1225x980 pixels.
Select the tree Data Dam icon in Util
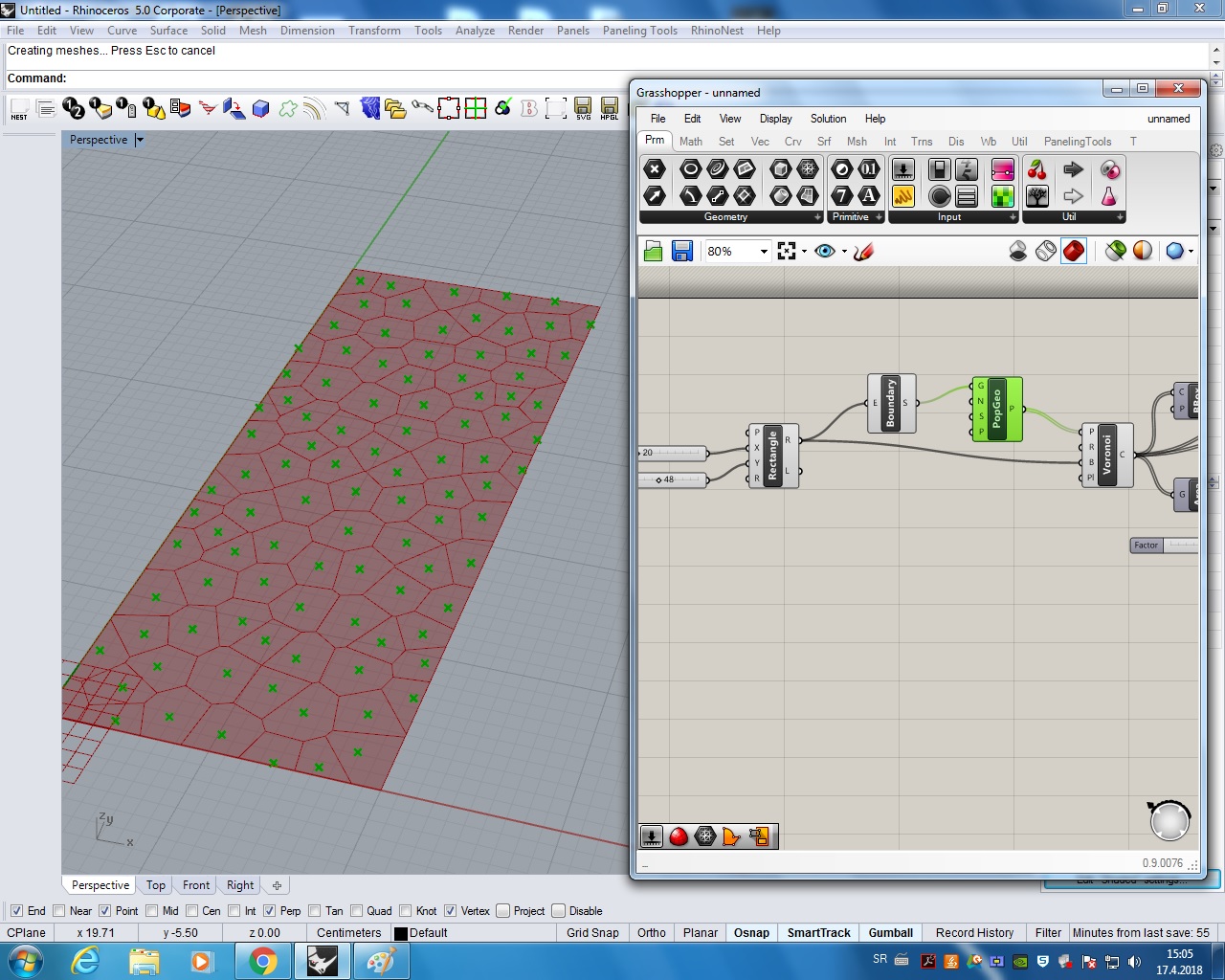pyautogui.click(x=1036, y=196)
